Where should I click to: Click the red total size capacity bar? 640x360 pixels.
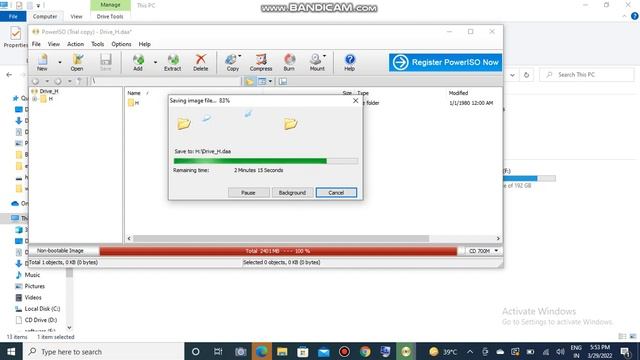click(278, 251)
